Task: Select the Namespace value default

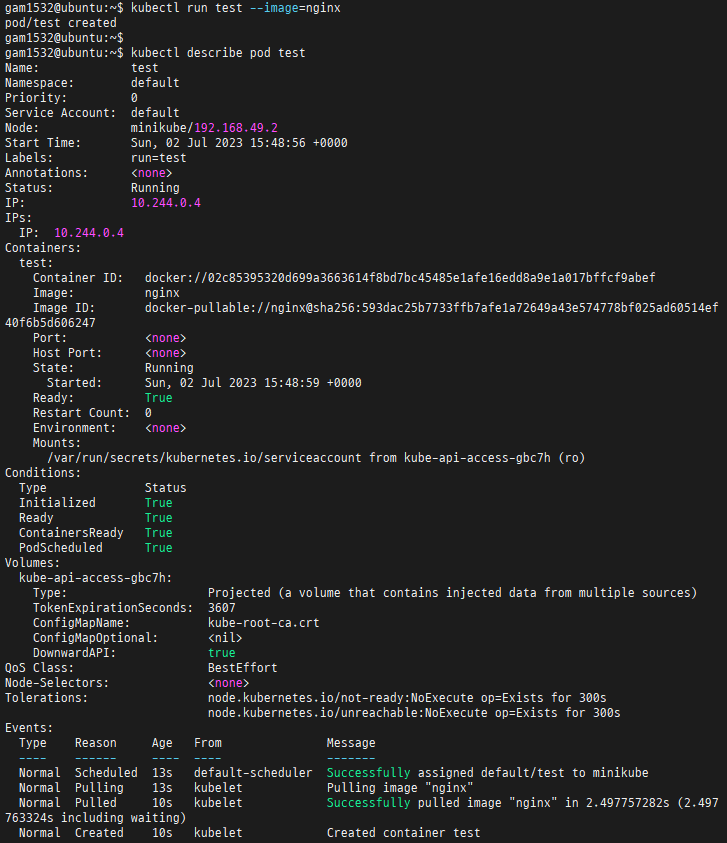Action: [x=155, y=83]
